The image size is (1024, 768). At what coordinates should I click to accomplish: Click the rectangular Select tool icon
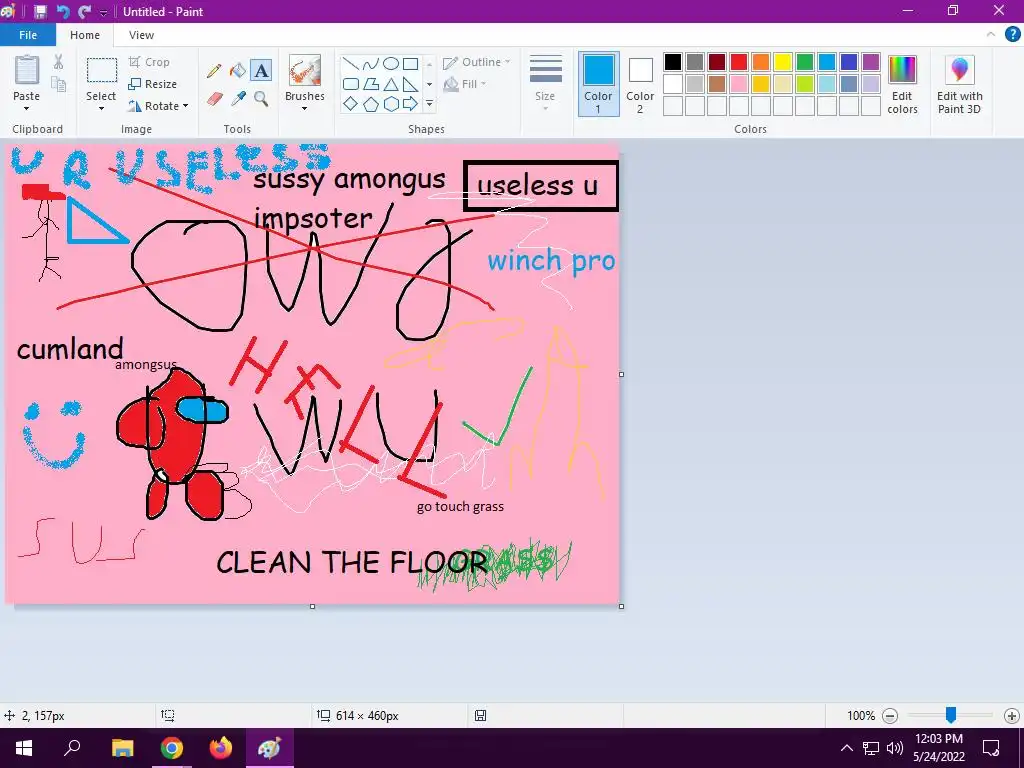(102, 70)
